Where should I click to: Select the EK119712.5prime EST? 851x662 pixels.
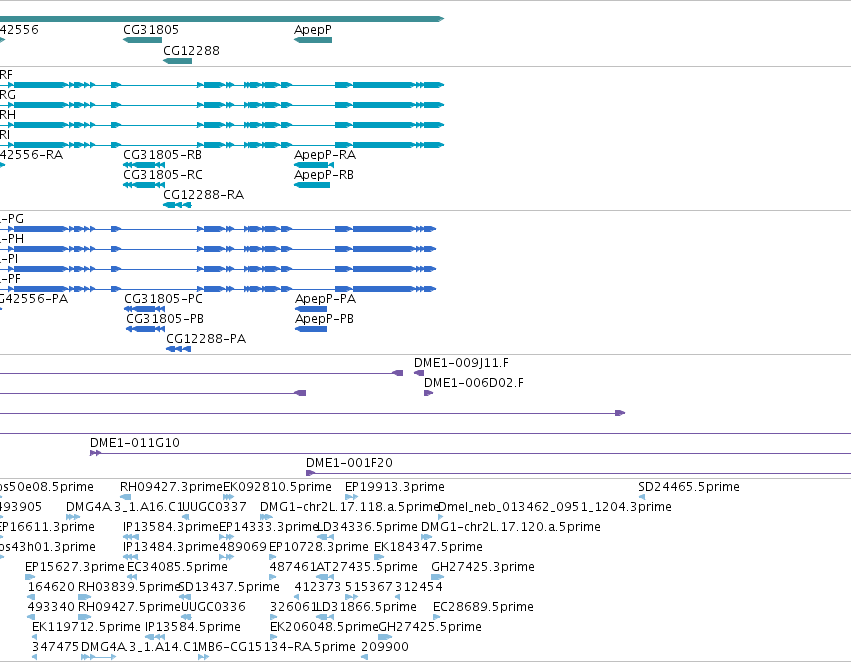click(x=86, y=627)
